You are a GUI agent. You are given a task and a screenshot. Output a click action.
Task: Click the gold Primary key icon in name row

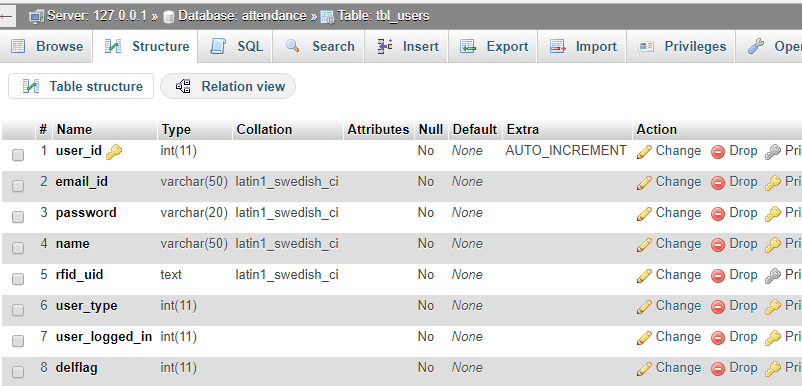(772, 245)
